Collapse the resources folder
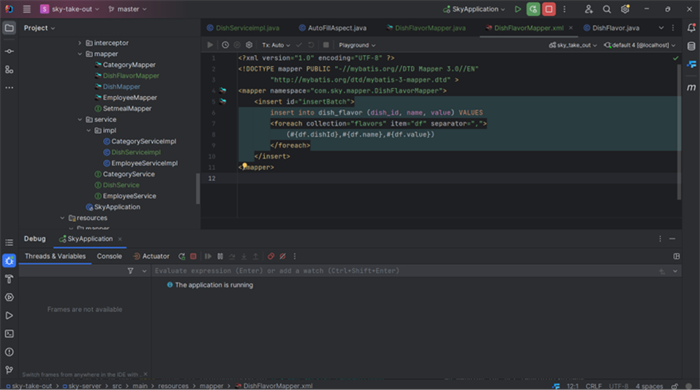This screenshot has width=700, height=390. click(62, 218)
